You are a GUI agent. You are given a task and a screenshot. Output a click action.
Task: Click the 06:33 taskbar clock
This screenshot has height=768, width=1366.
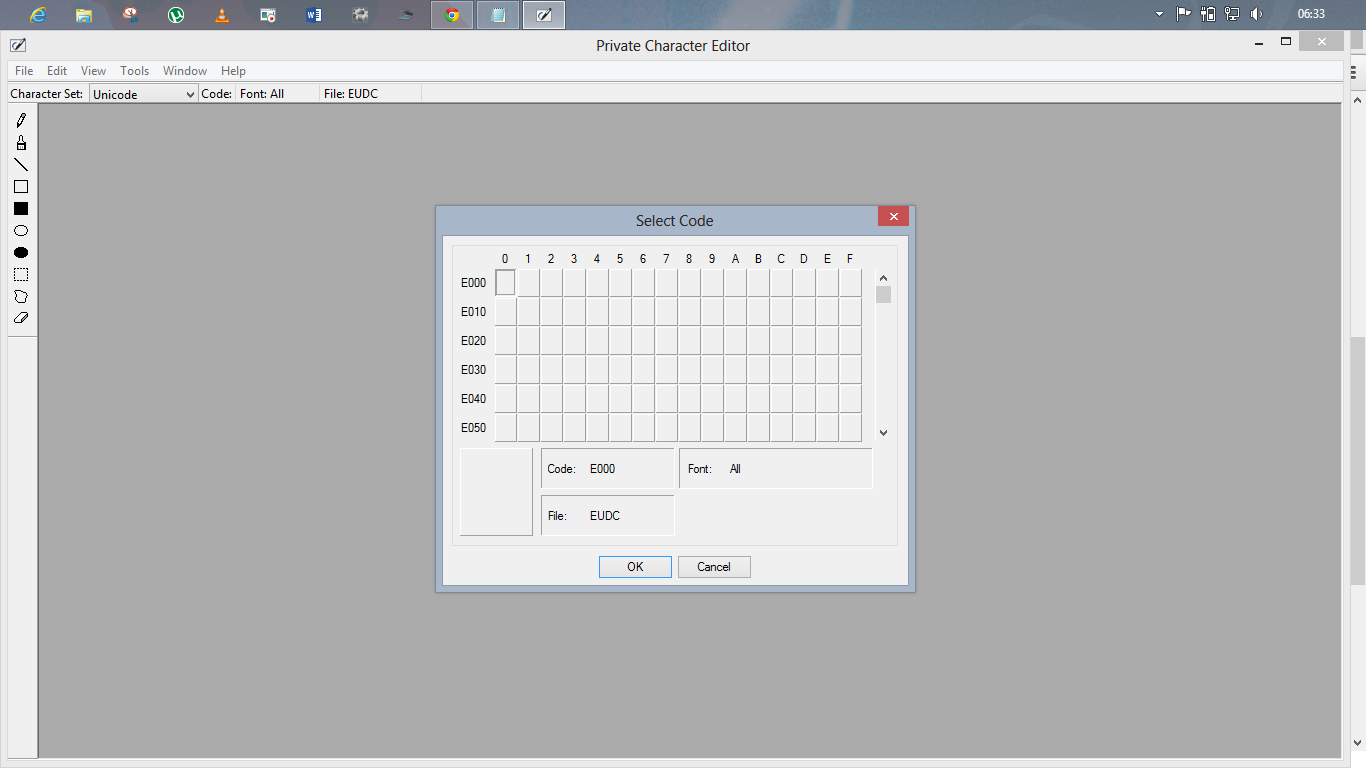coord(1311,14)
